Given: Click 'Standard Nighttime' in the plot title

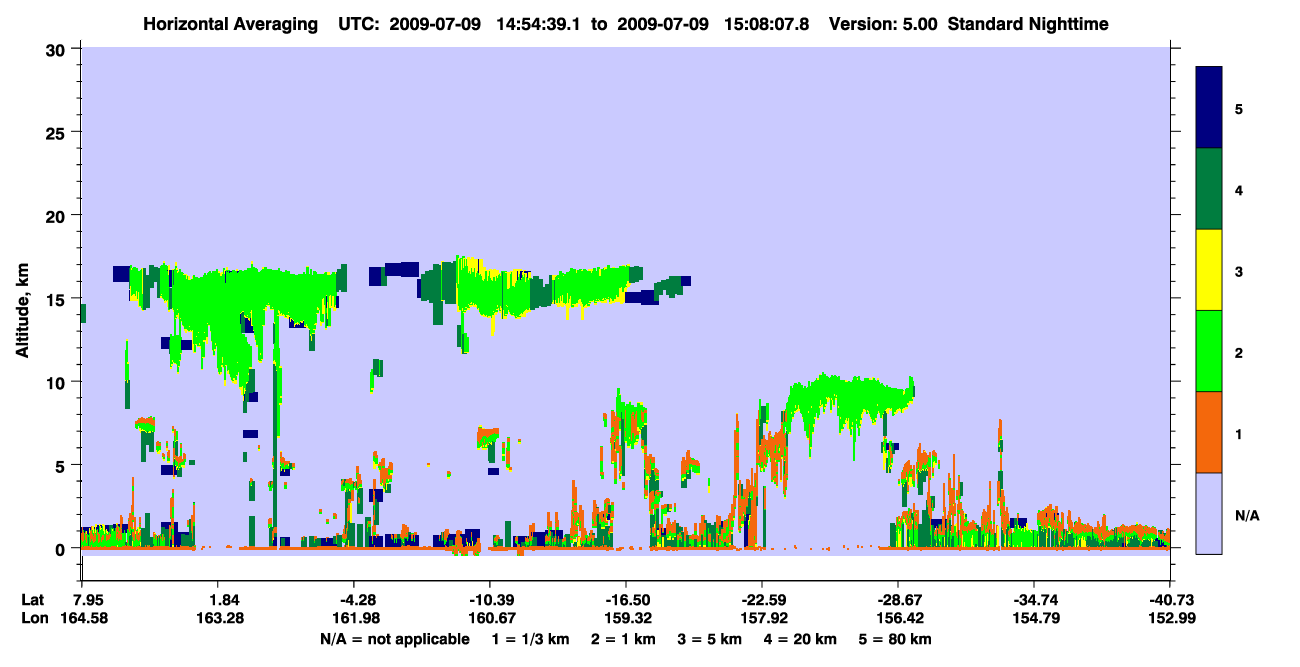Looking at the screenshot, I should [1028, 24].
